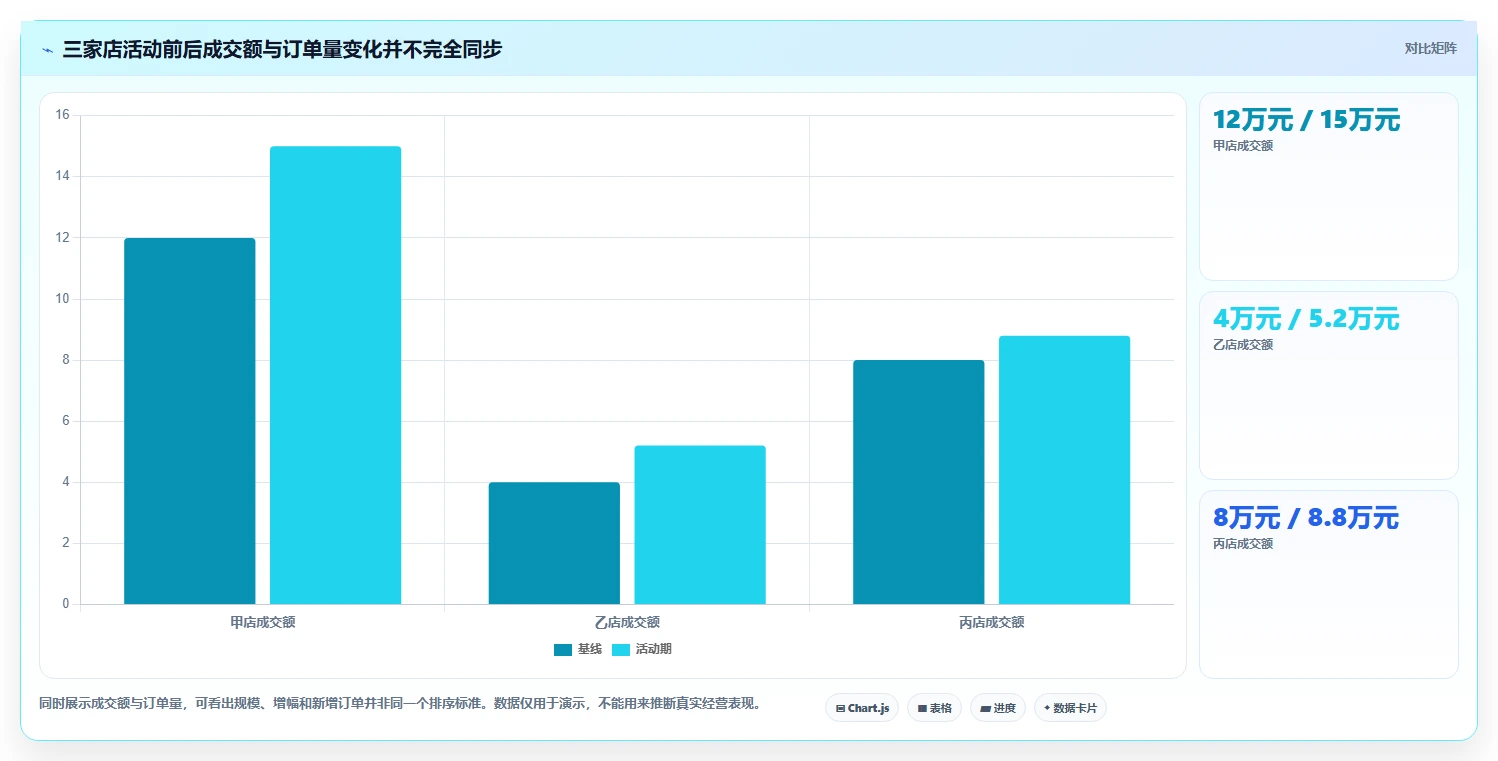Screen dimensions: 1498x761
Task: Open the 12万元 / 15万元 data card
Action: tap(1329, 186)
